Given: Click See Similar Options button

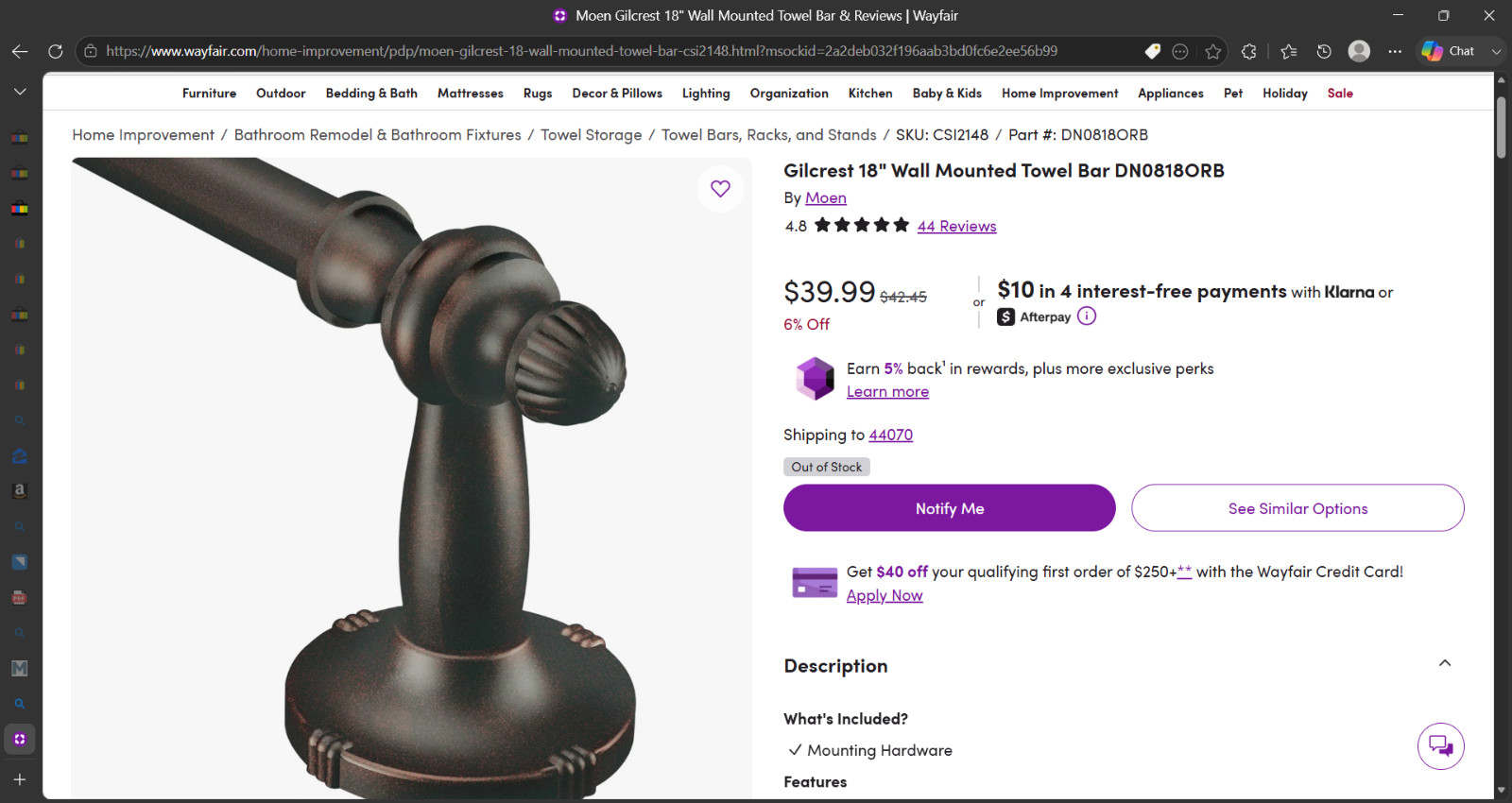Looking at the screenshot, I should point(1297,508).
